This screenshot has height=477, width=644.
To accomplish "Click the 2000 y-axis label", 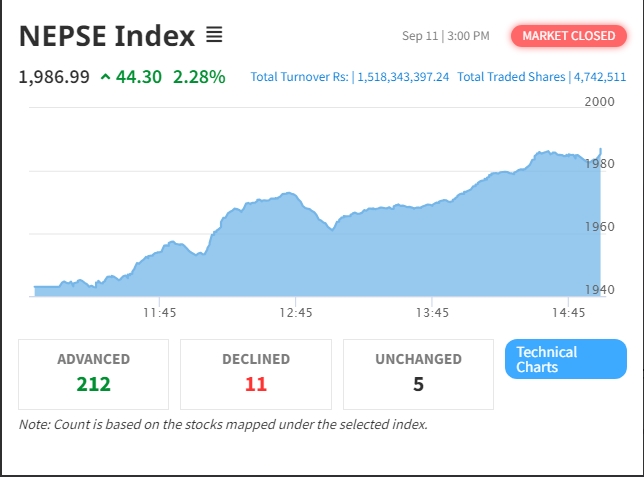I will pyautogui.click(x=600, y=102).
